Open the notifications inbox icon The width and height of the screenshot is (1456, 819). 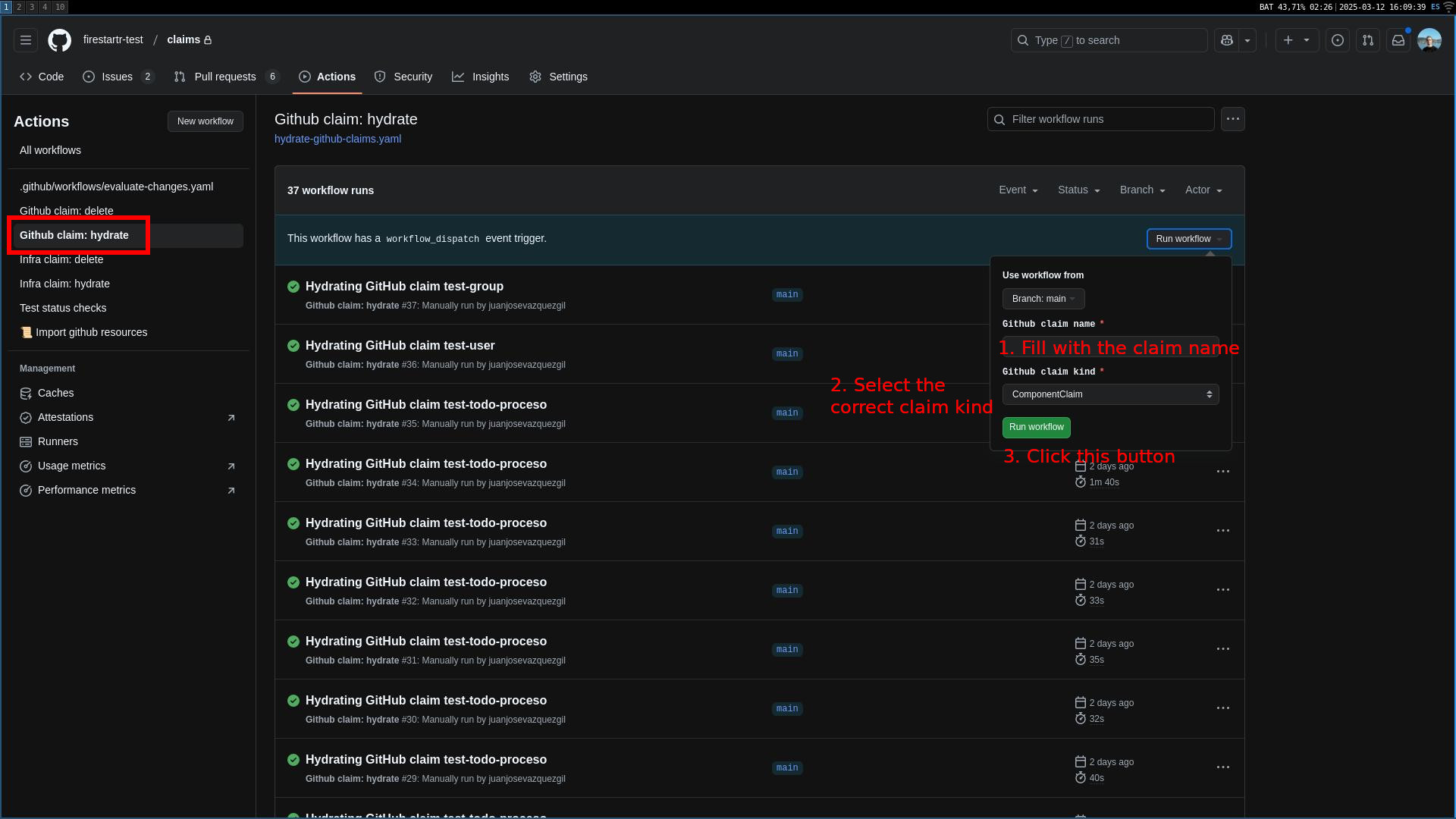click(x=1398, y=40)
